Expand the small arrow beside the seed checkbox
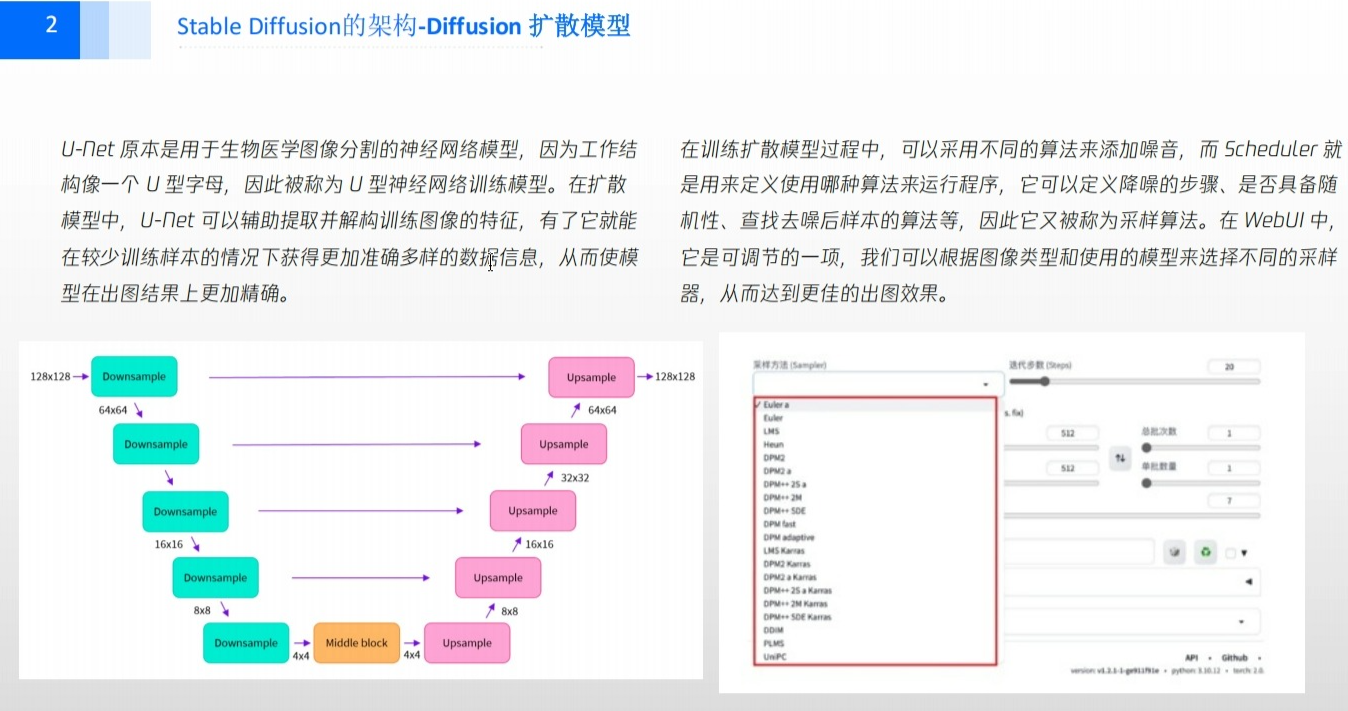The width and height of the screenshot is (1348, 711). click(x=1243, y=553)
